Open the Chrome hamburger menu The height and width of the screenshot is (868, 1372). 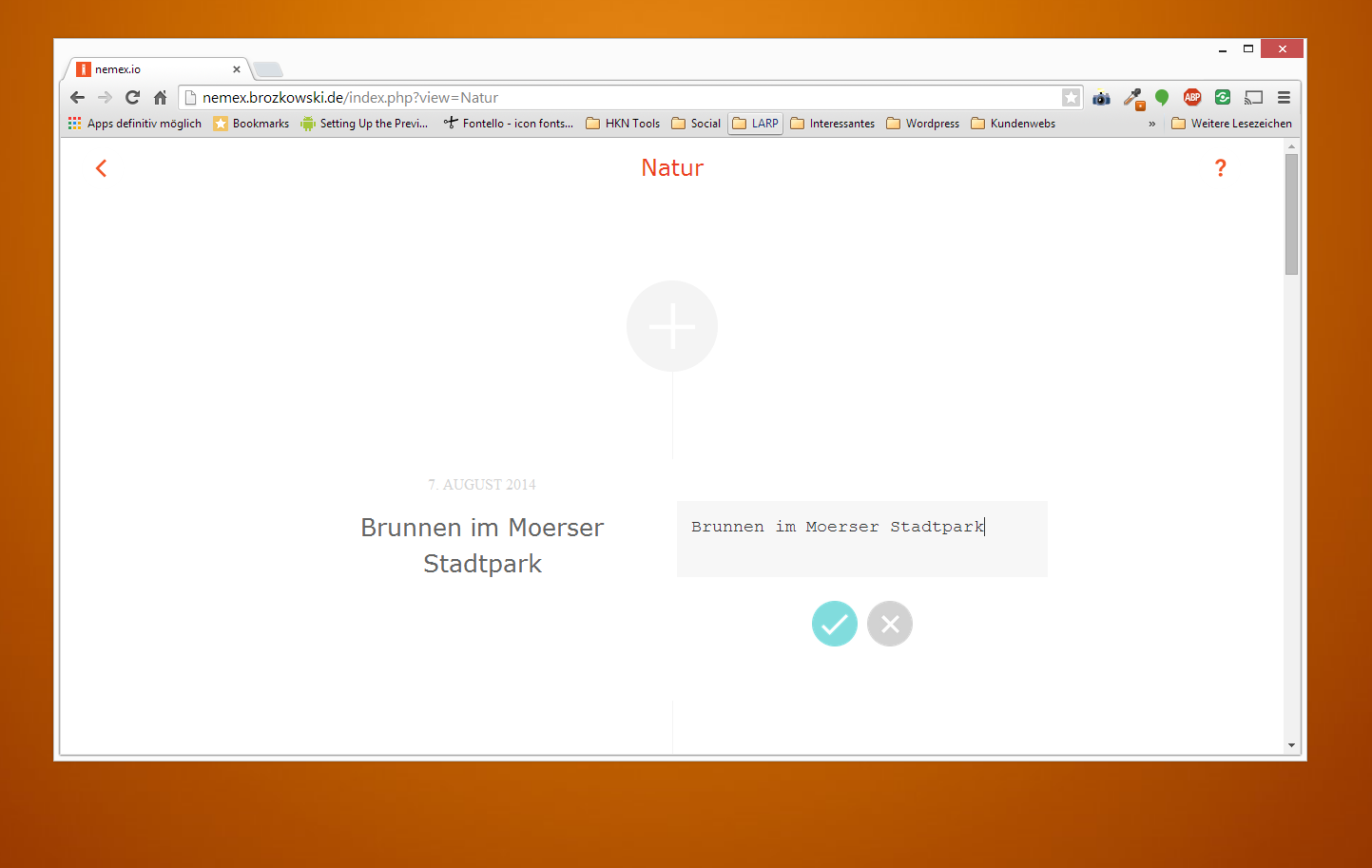coord(1284,97)
